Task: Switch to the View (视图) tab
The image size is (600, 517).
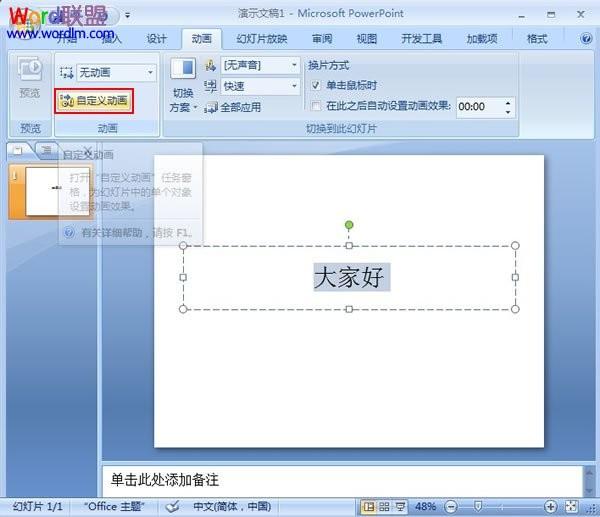Action: [x=367, y=39]
